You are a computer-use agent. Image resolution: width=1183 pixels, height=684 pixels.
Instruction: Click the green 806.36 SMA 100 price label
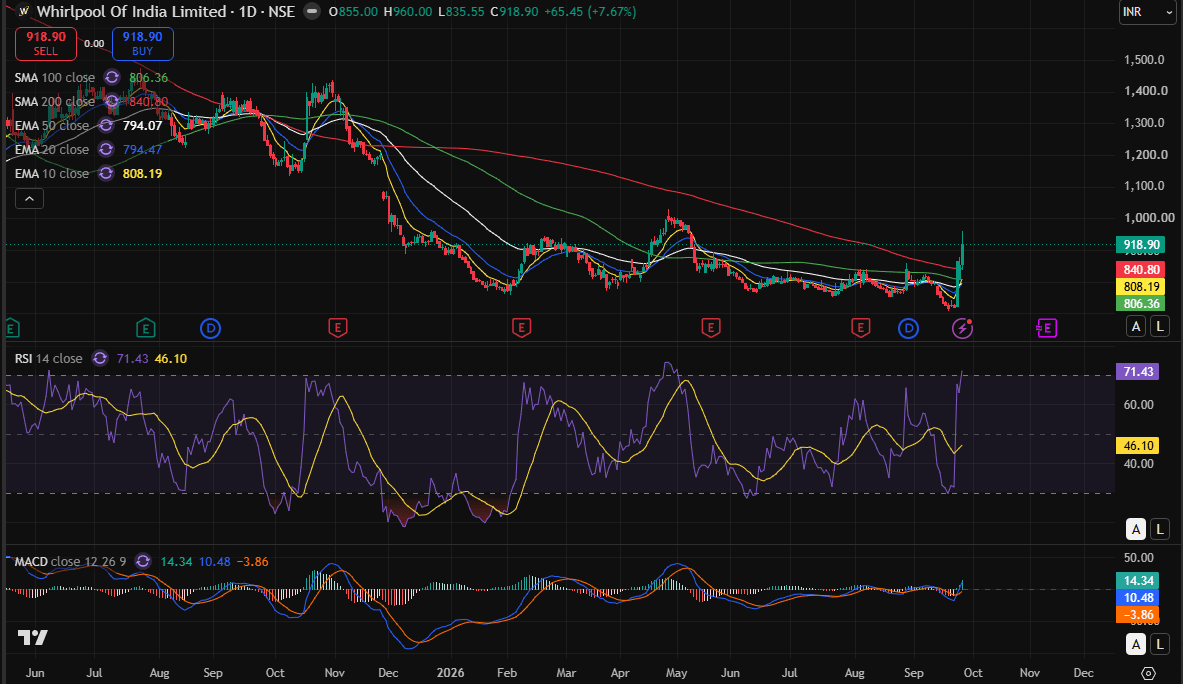(1141, 303)
